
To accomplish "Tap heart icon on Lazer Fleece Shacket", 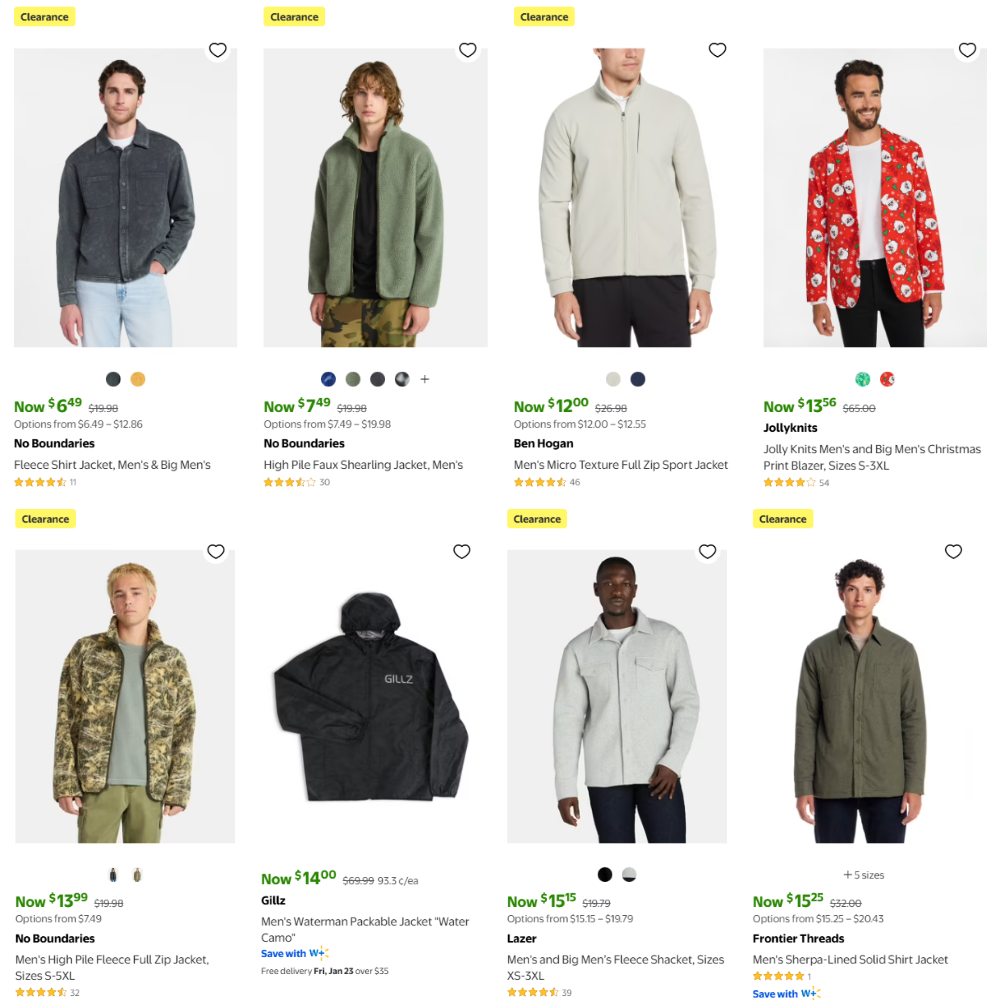I will point(707,551).
